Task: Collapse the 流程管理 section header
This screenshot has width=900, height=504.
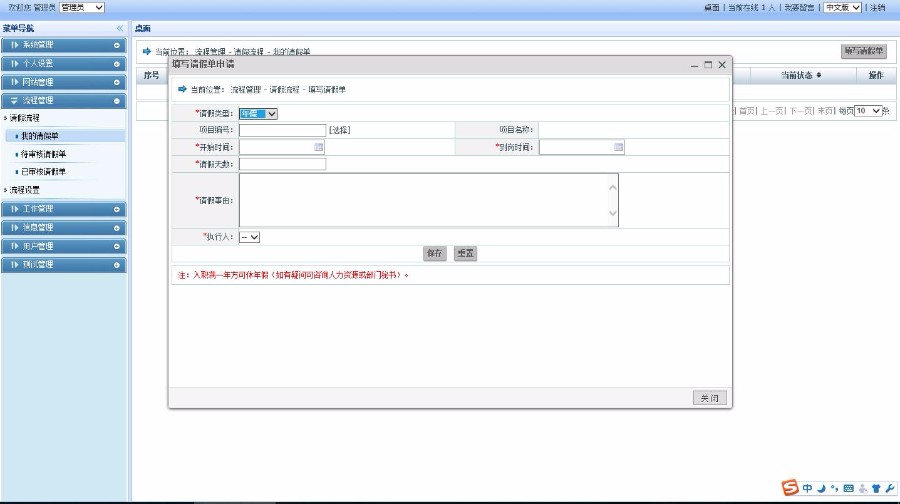Action: [x=63, y=100]
